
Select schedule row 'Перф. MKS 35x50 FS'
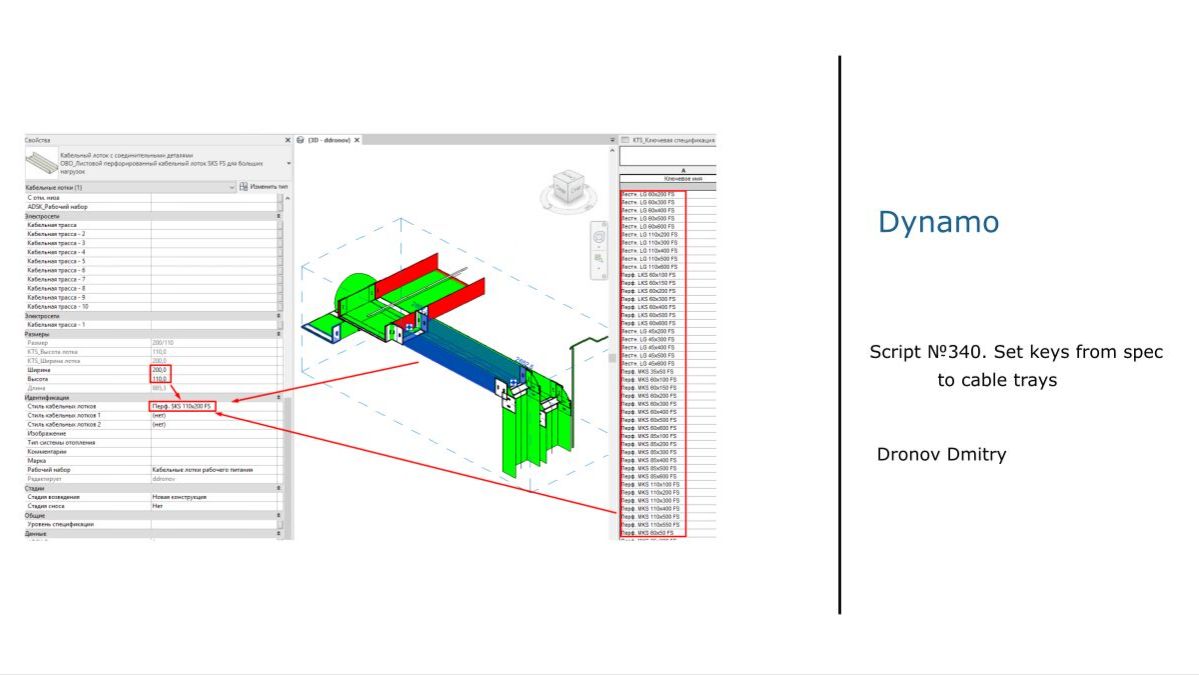pos(668,372)
